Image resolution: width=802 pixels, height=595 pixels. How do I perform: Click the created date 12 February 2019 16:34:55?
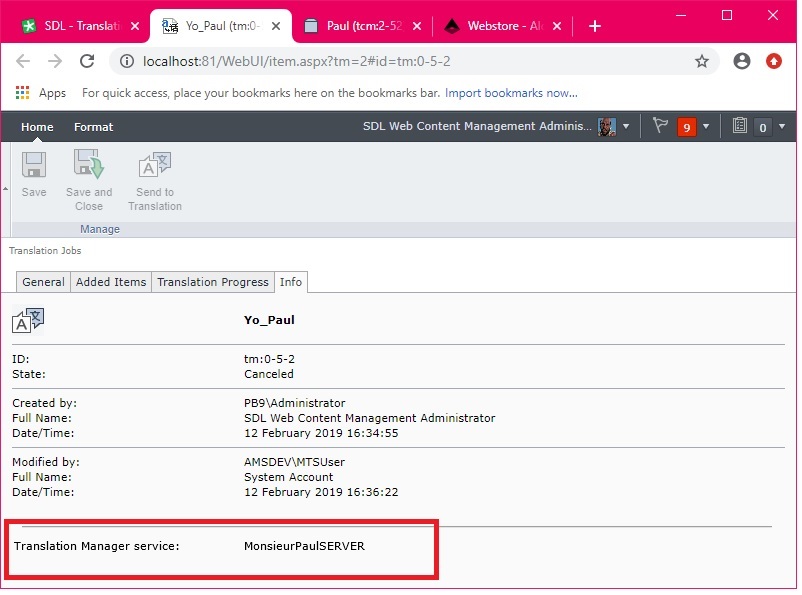(321, 433)
